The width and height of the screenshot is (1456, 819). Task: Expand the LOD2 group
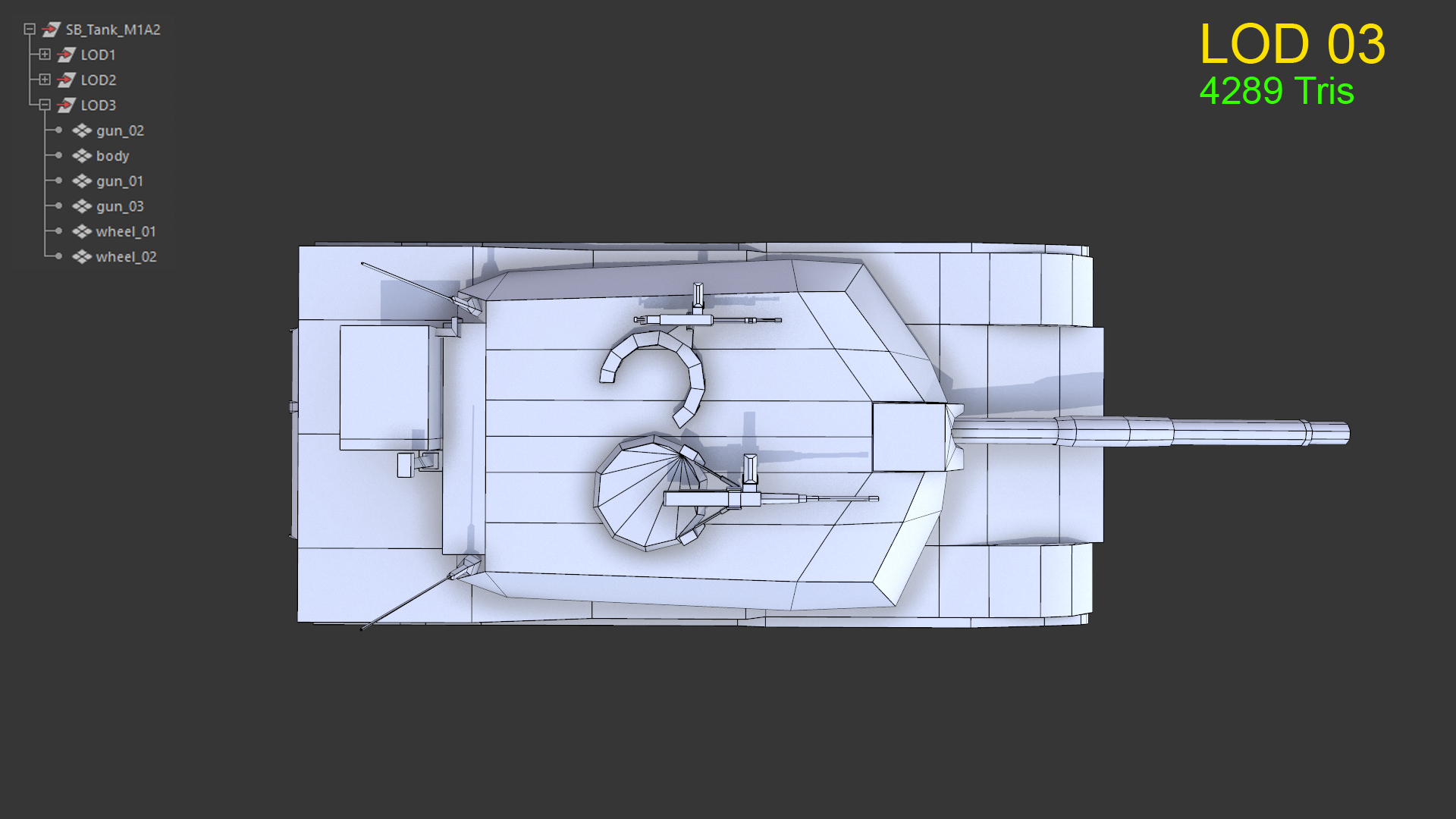coord(45,80)
